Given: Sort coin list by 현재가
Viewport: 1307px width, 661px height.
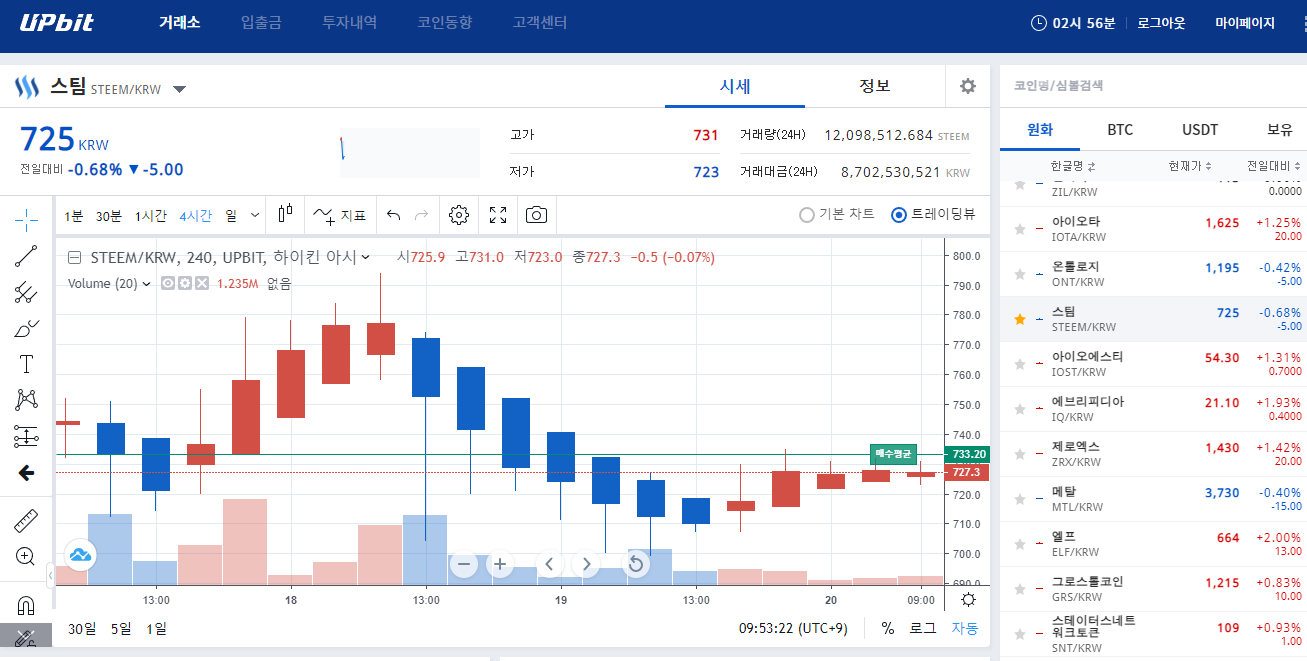Looking at the screenshot, I should pyautogui.click(x=1190, y=166).
